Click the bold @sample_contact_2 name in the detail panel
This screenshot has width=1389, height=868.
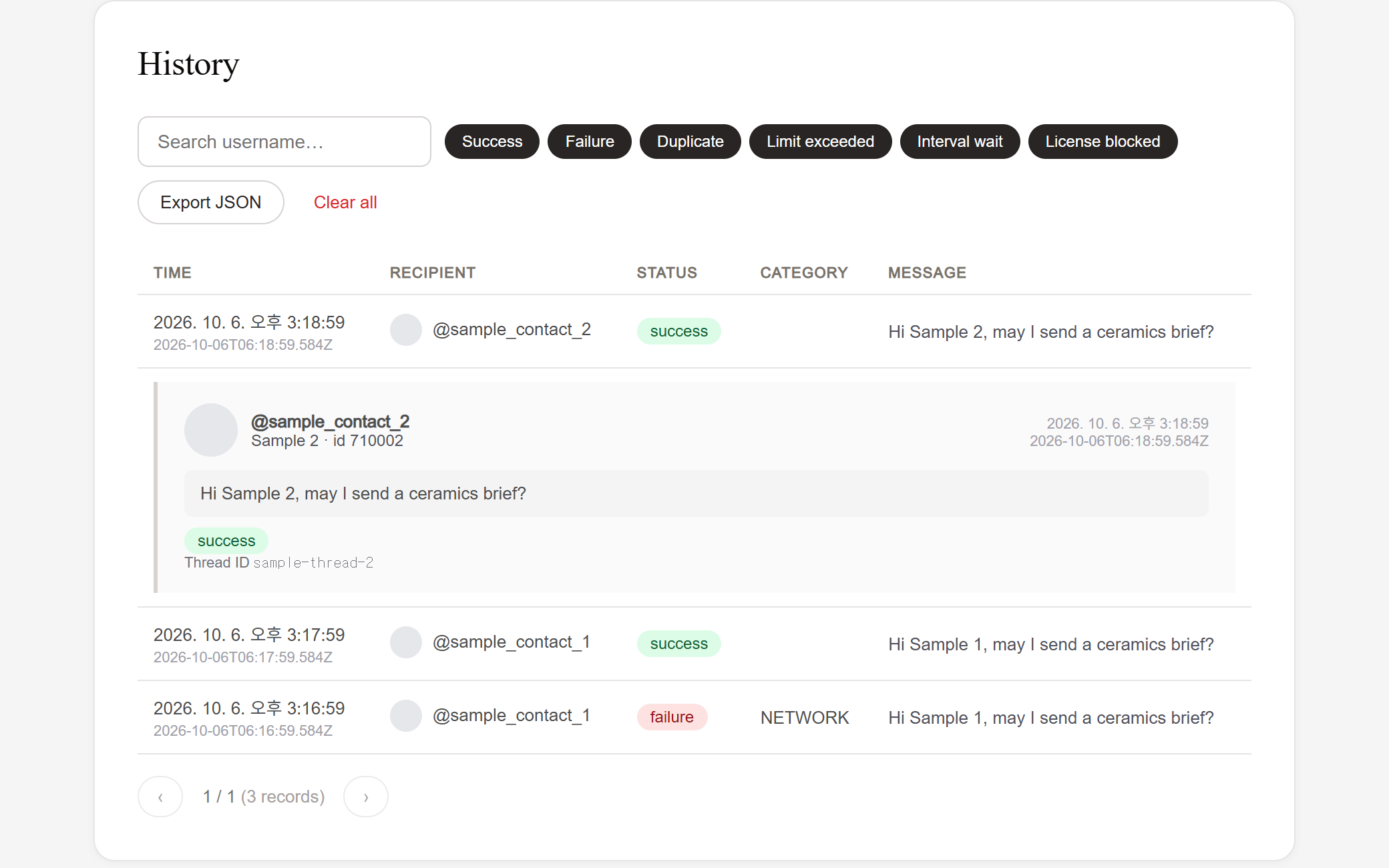tap(330, 422)
